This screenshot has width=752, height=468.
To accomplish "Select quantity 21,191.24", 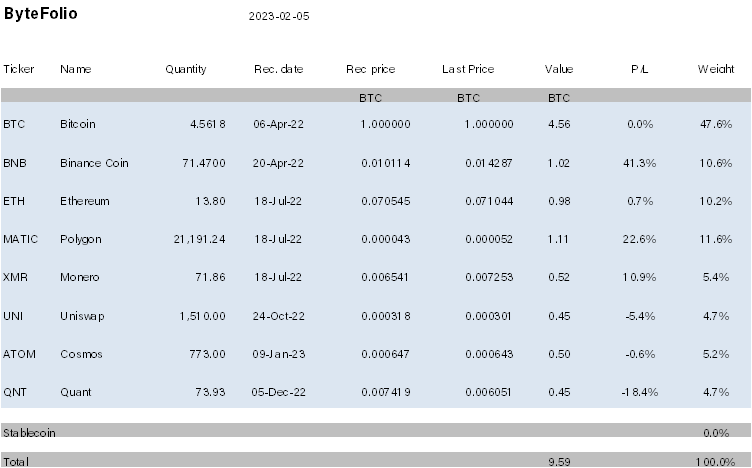I will click(199, 239).
